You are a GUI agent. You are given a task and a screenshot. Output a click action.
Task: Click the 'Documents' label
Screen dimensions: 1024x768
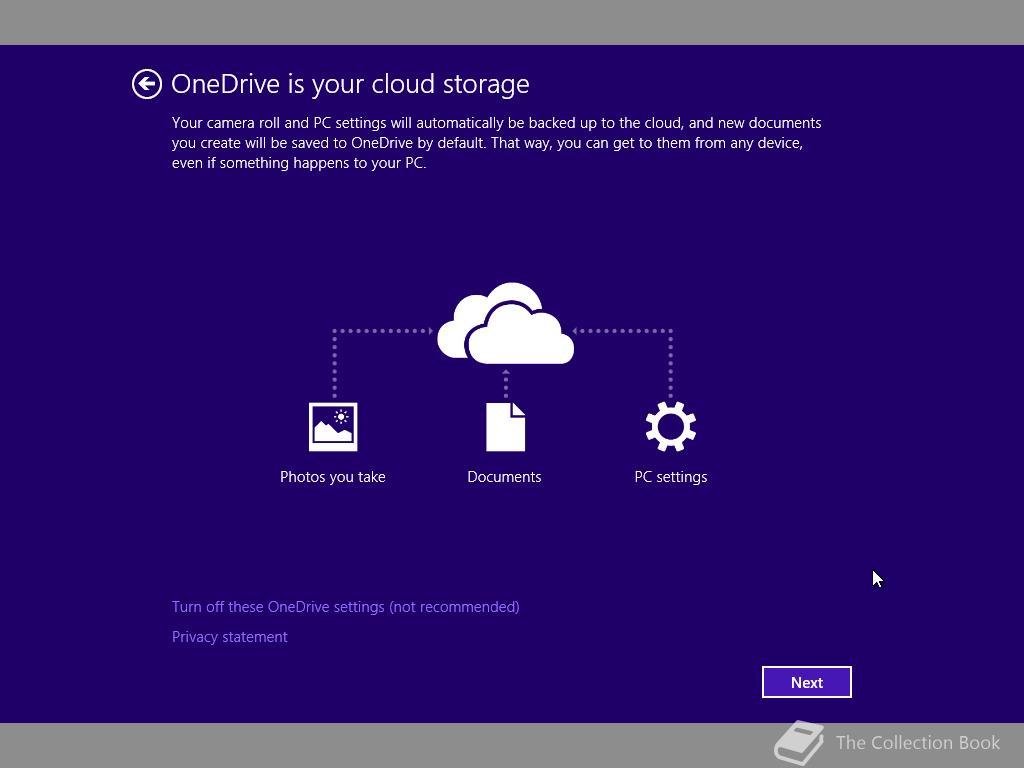click(x=504, y=477)
